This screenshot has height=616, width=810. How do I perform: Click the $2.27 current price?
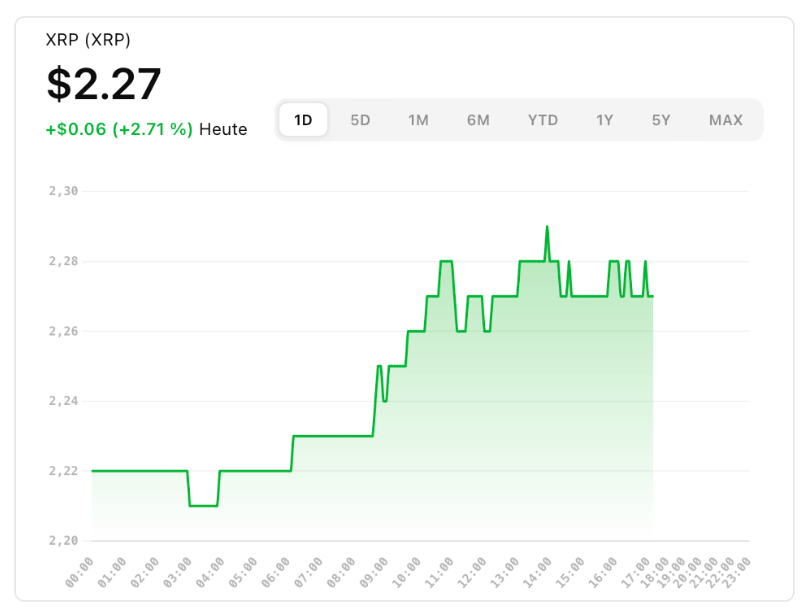104,84
